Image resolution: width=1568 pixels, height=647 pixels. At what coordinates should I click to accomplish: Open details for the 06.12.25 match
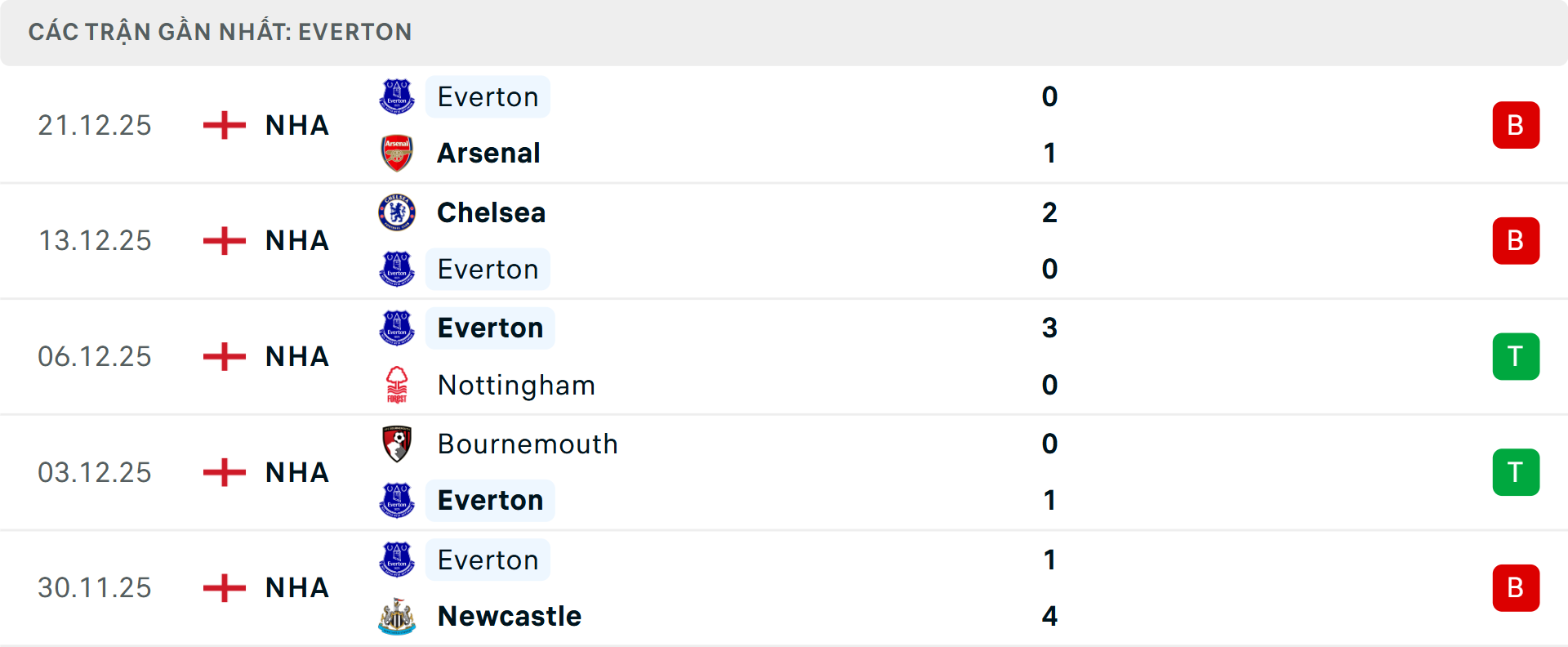point(784,356)
